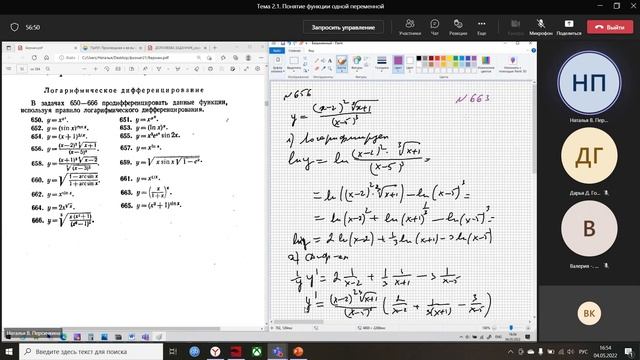Expand the PDF Draw tool options arrow

168,69
